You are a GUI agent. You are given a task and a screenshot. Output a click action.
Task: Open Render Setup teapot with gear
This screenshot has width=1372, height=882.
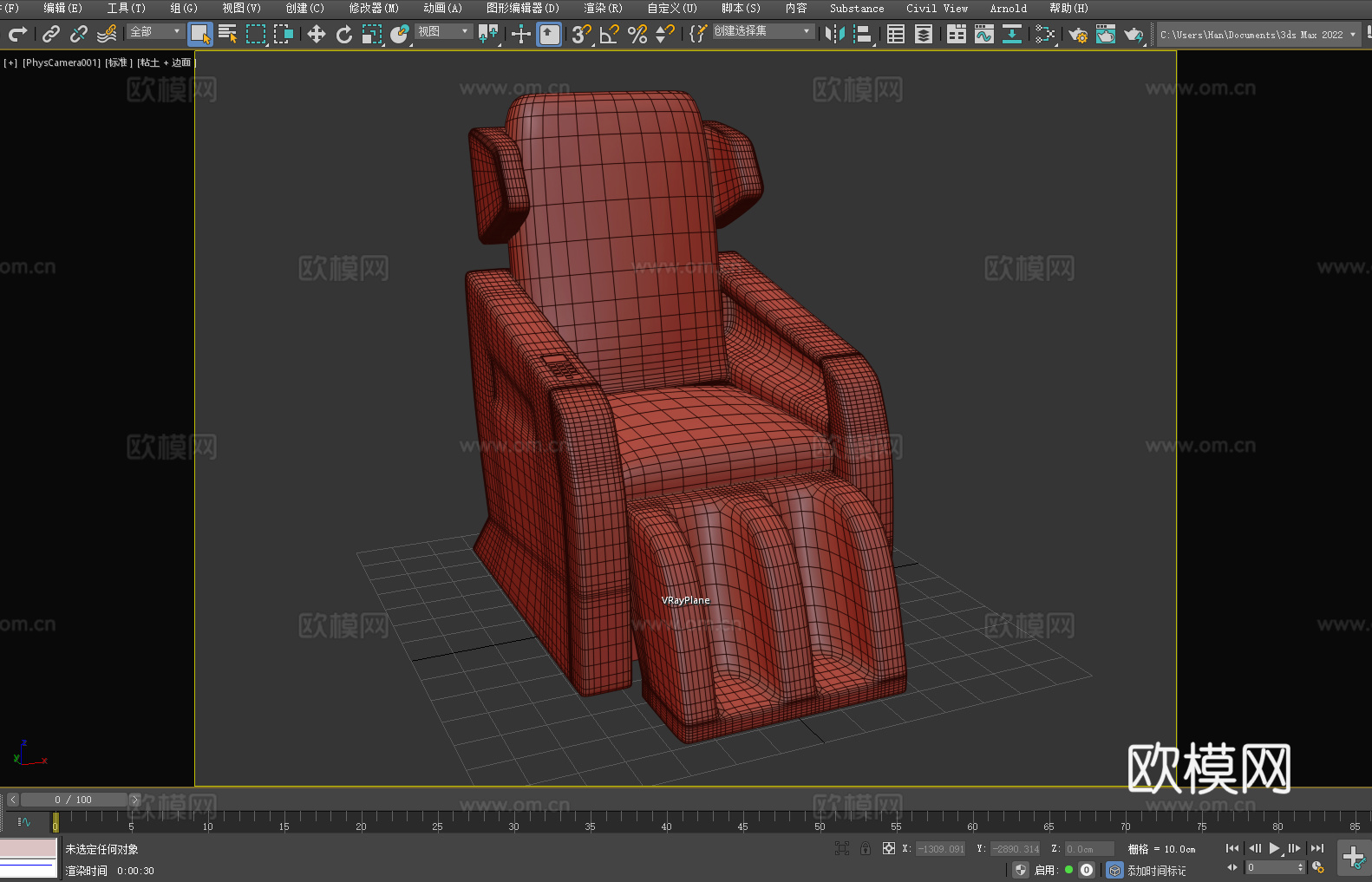[x=1077, y=34]
